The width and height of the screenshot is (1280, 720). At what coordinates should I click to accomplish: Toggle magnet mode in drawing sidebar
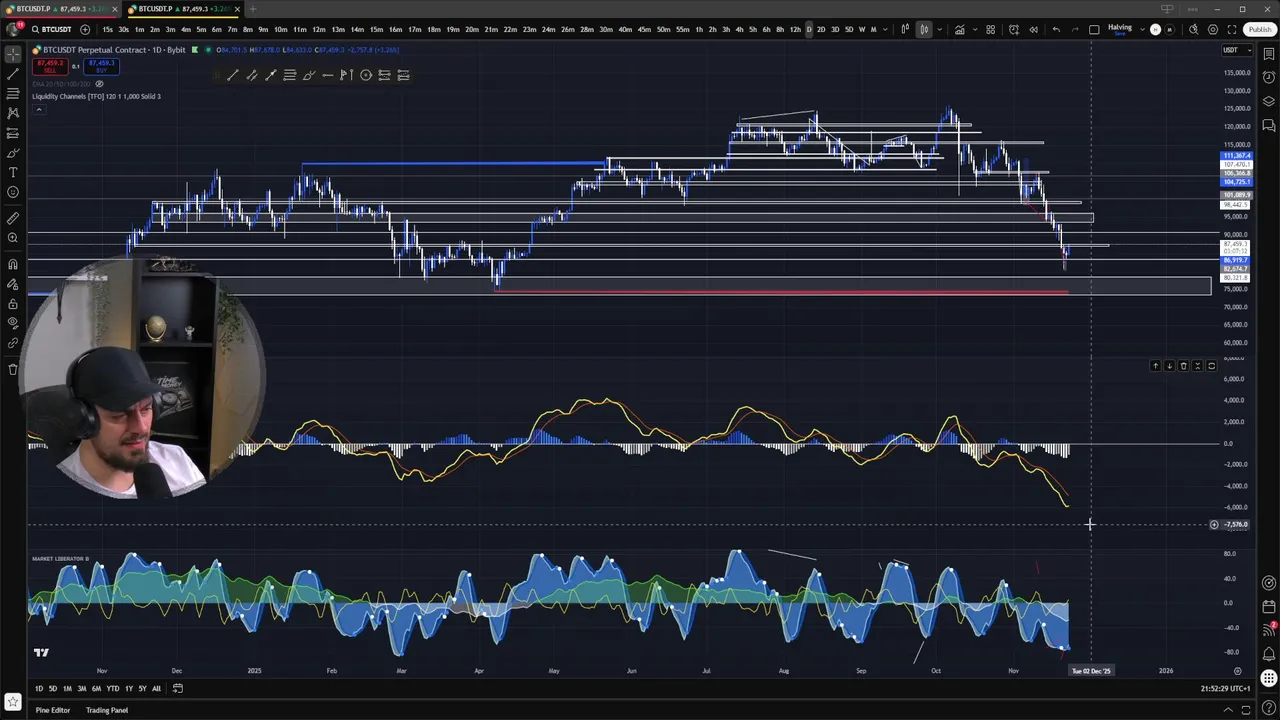point(13,264)
